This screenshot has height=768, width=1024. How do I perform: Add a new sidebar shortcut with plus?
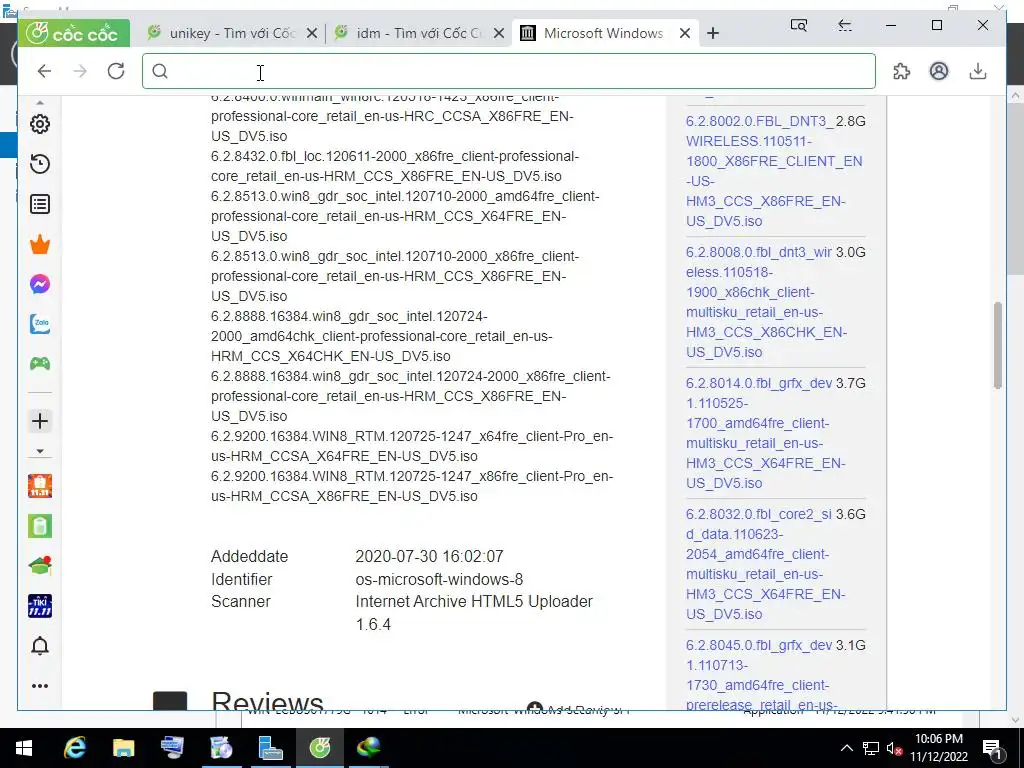40,421
